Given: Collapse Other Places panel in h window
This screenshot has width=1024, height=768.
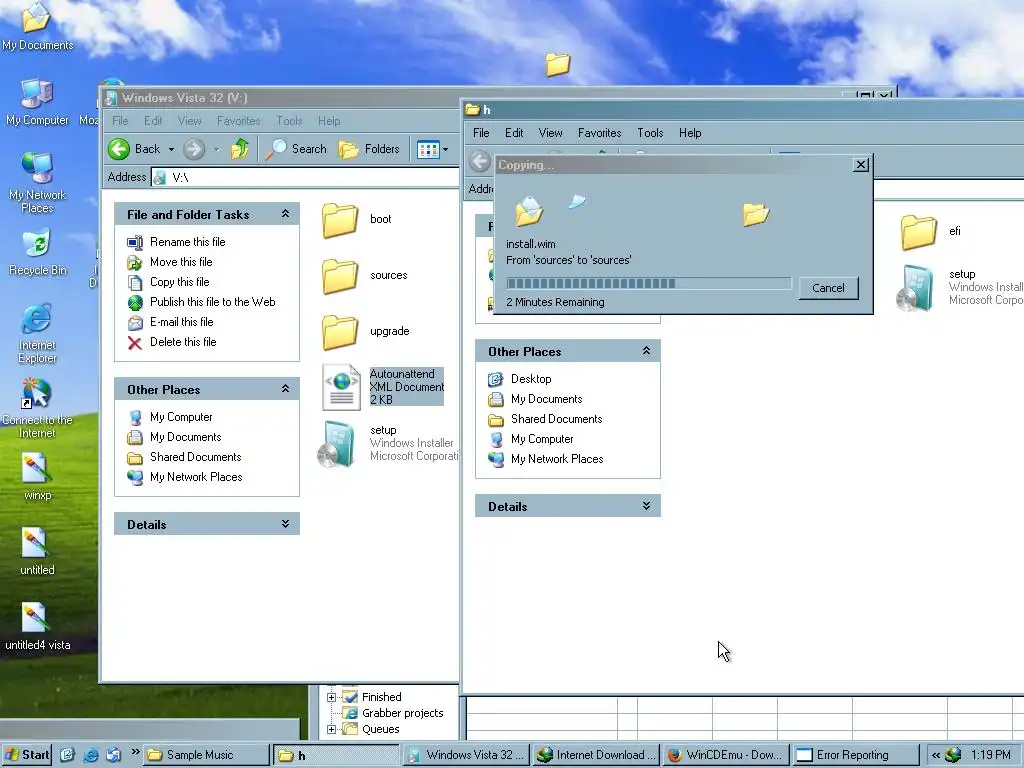Looking at the screenshot, I should (646, 351).
